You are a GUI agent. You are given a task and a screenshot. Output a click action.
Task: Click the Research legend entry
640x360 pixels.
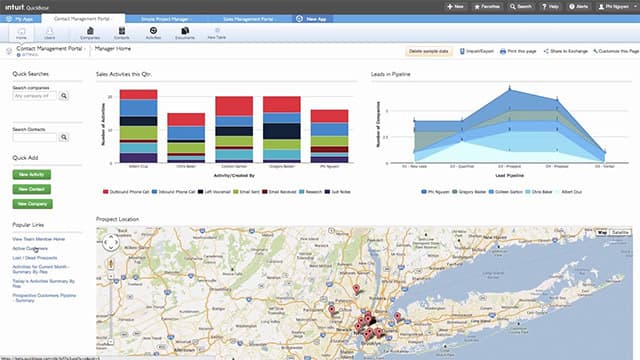(x=310, y=192)
